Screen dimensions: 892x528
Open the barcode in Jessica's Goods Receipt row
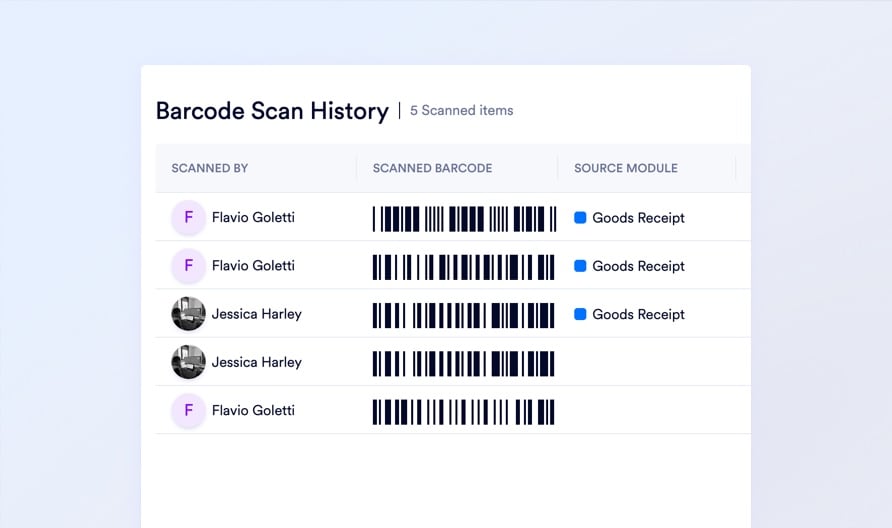pyautogui.click(x=464, y=315)
